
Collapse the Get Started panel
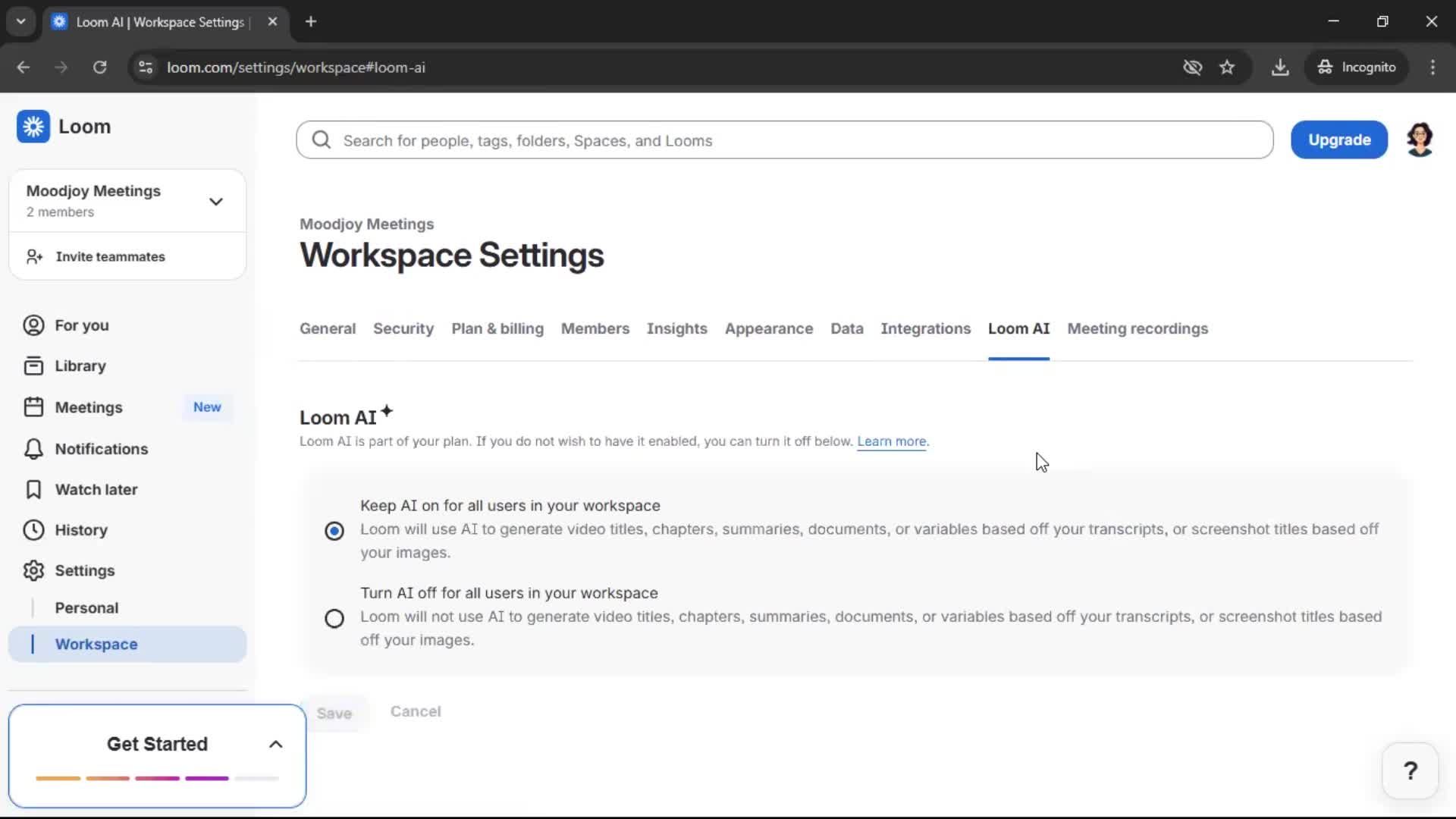(x=276, y=745)
